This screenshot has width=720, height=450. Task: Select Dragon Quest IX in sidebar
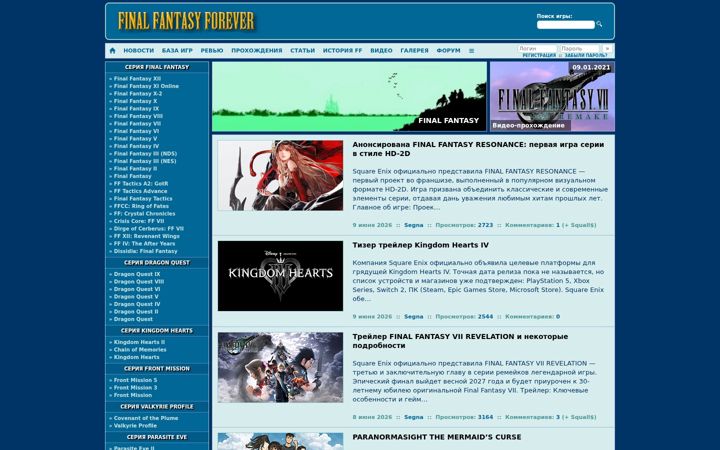point(137,274)
